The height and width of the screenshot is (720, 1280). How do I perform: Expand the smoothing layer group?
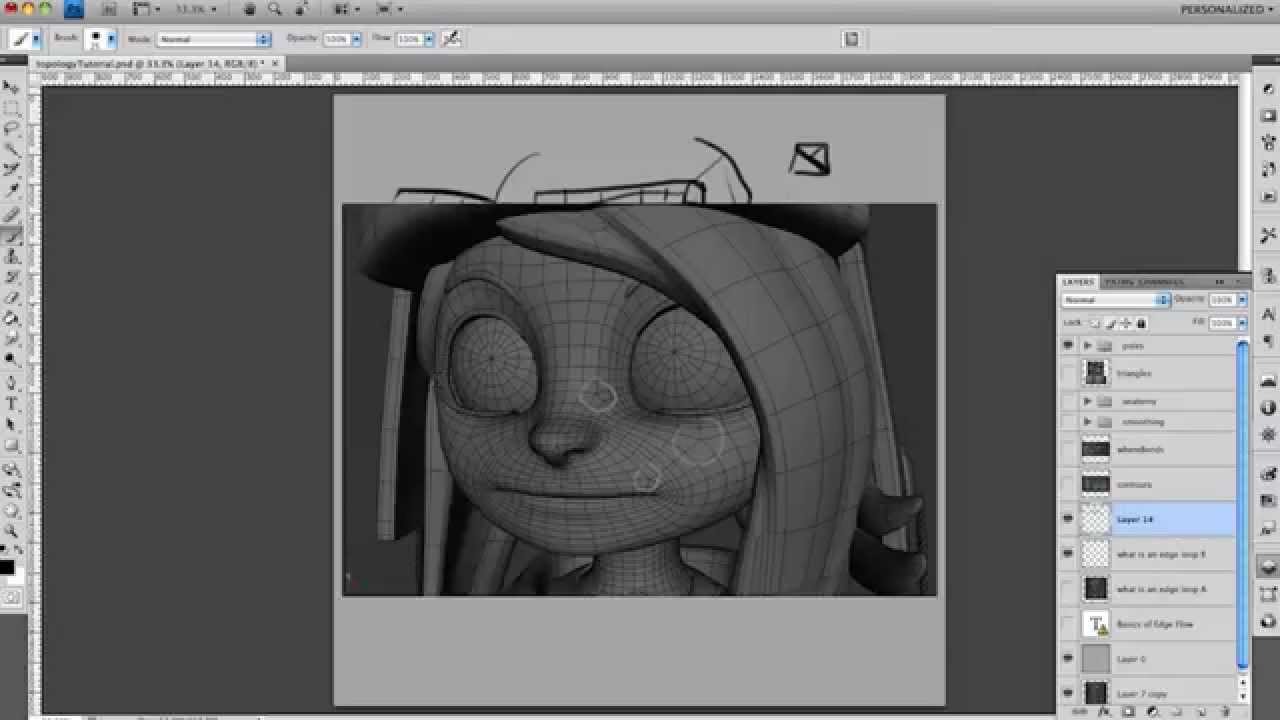pos(1088,422)
